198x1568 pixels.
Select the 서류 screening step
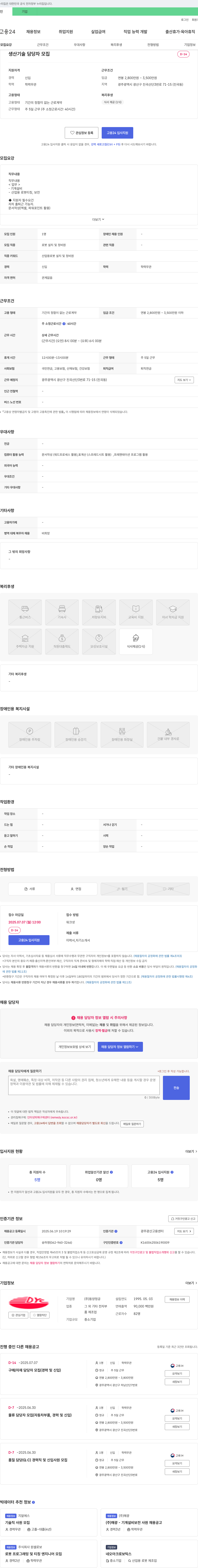[x=29, y=889]
